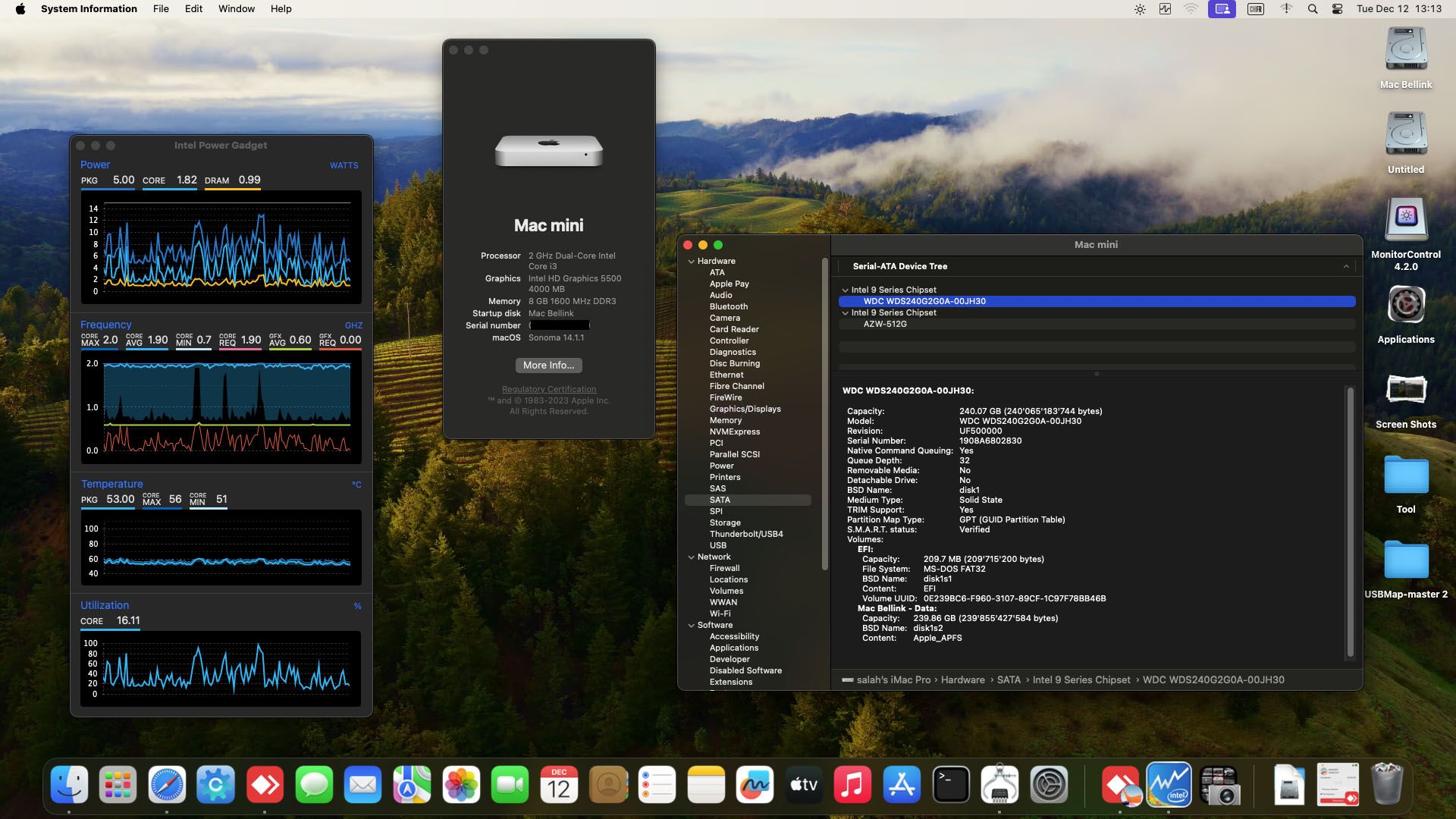Open Contacts from the Dock
This screenshot has height=819, width=1456.
pyautogui.click(x=608, y=784)
